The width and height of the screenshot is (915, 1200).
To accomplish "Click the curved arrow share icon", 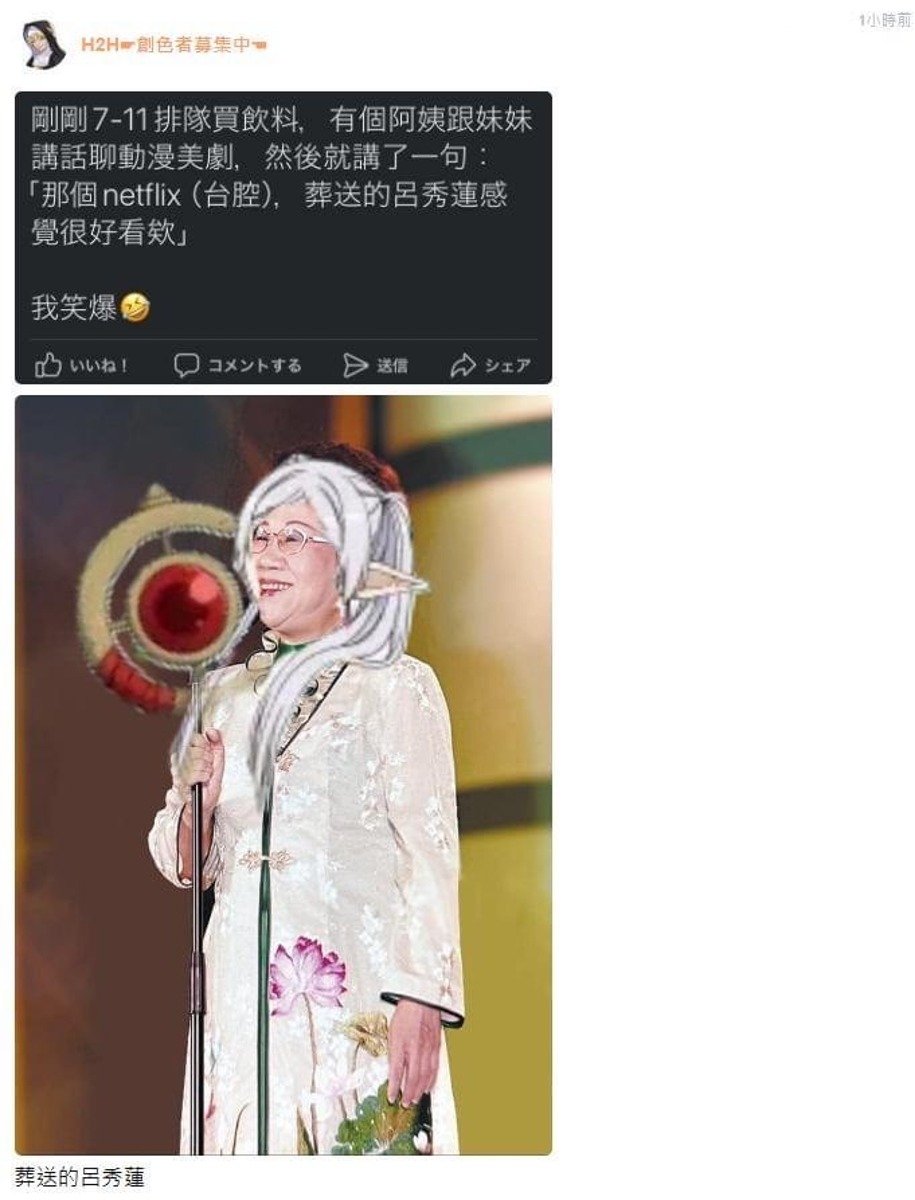I will pyautogui.click(x=463, y=366).
